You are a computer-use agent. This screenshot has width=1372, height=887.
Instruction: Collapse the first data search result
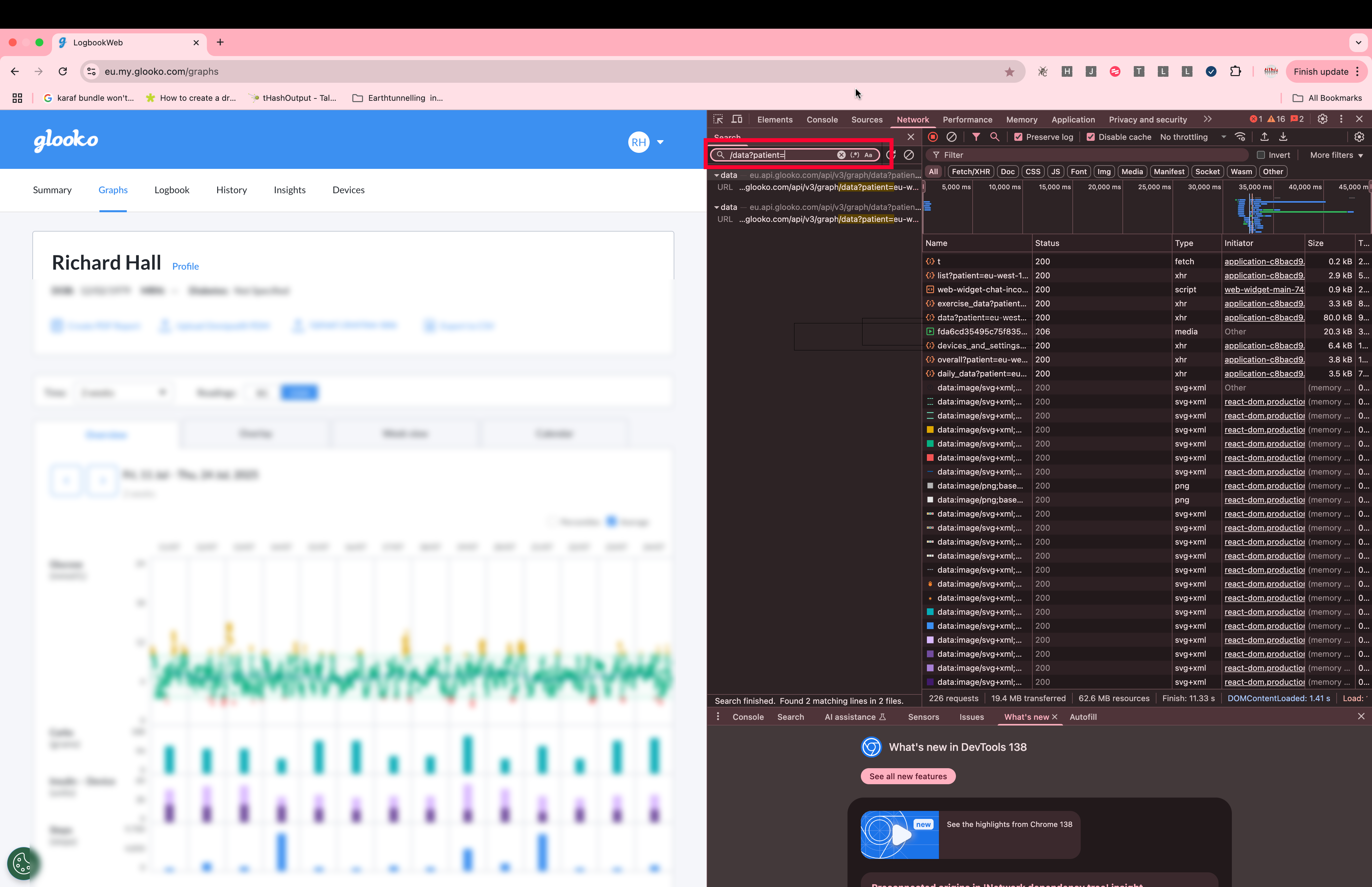717,175
